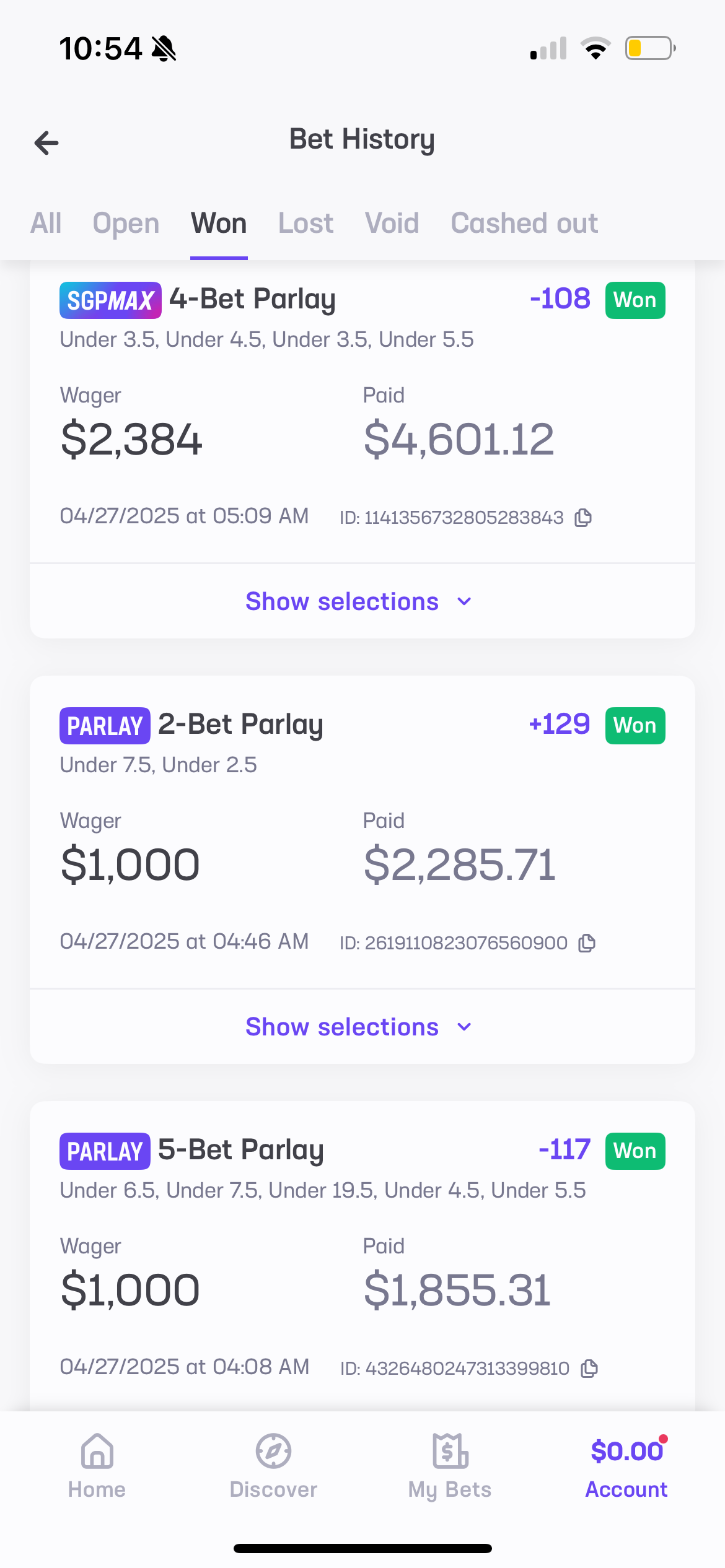
Task: Copy bet ID ending in 560900
Action: (586, 943)
